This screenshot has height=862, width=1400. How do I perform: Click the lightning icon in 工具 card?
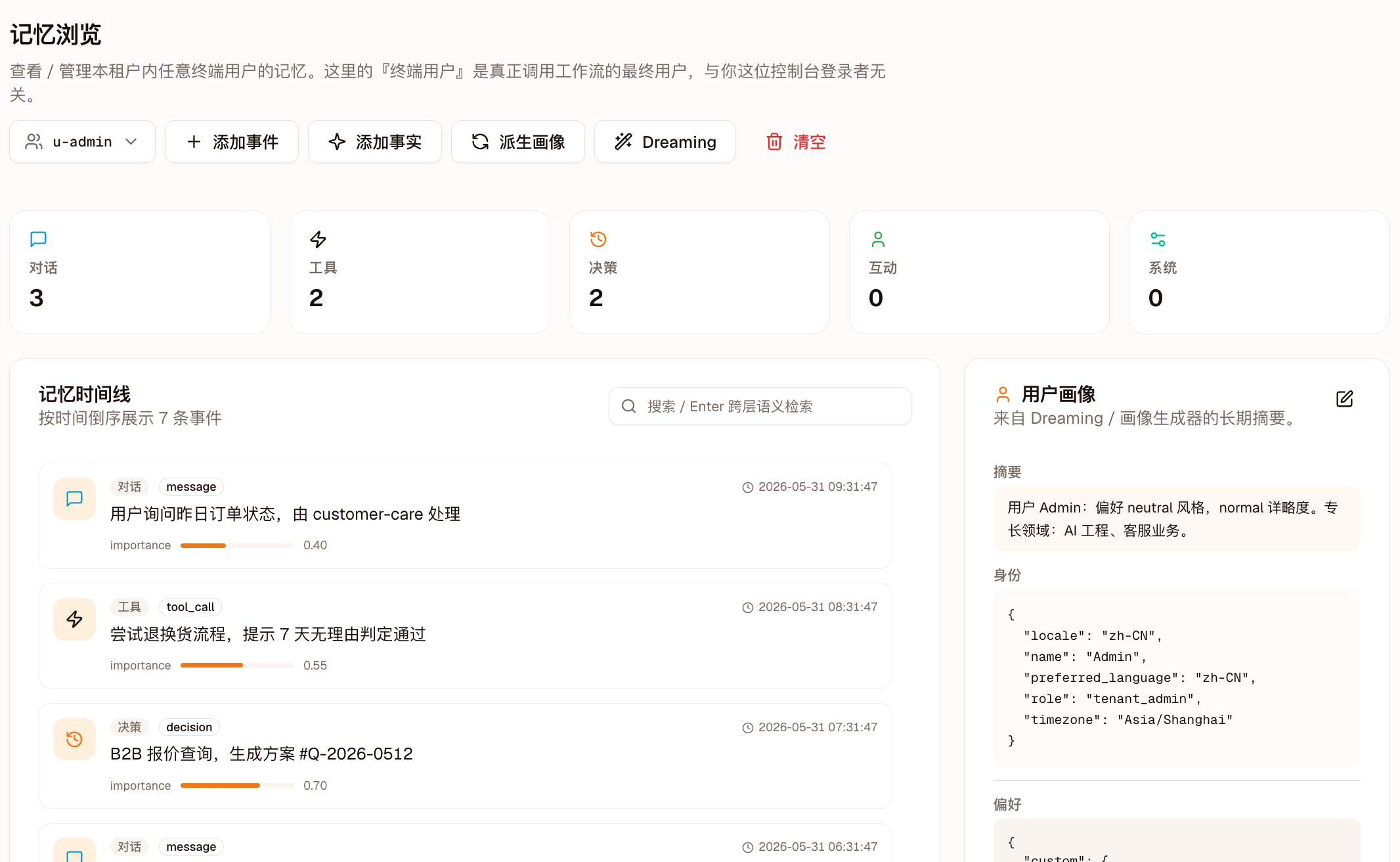click(x=318, y=239)
